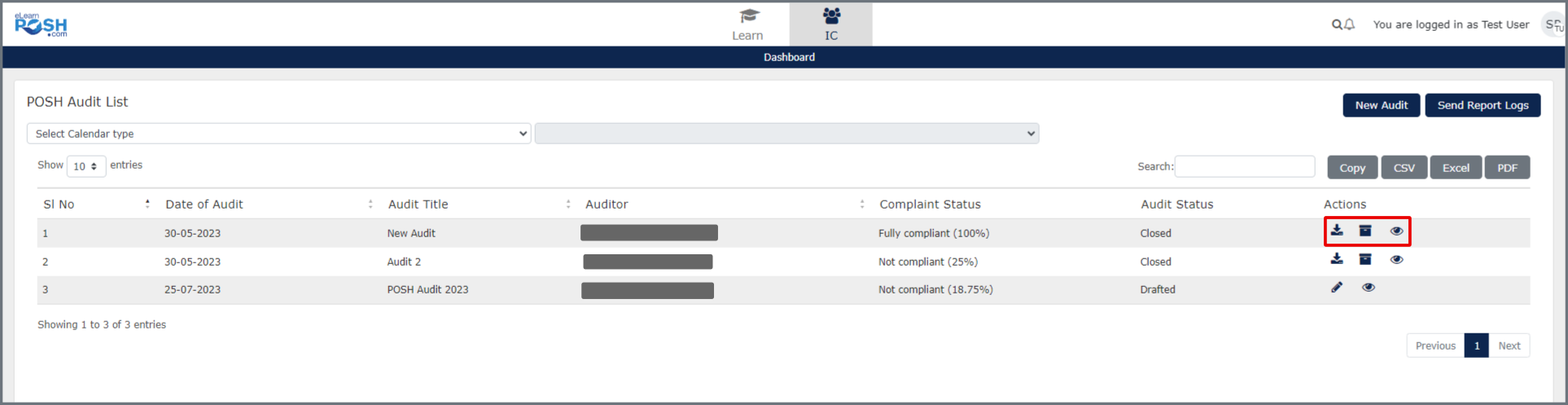1568x405 pixels.
Task: Focus the Search input field
Action: (x=1244, y=166)
